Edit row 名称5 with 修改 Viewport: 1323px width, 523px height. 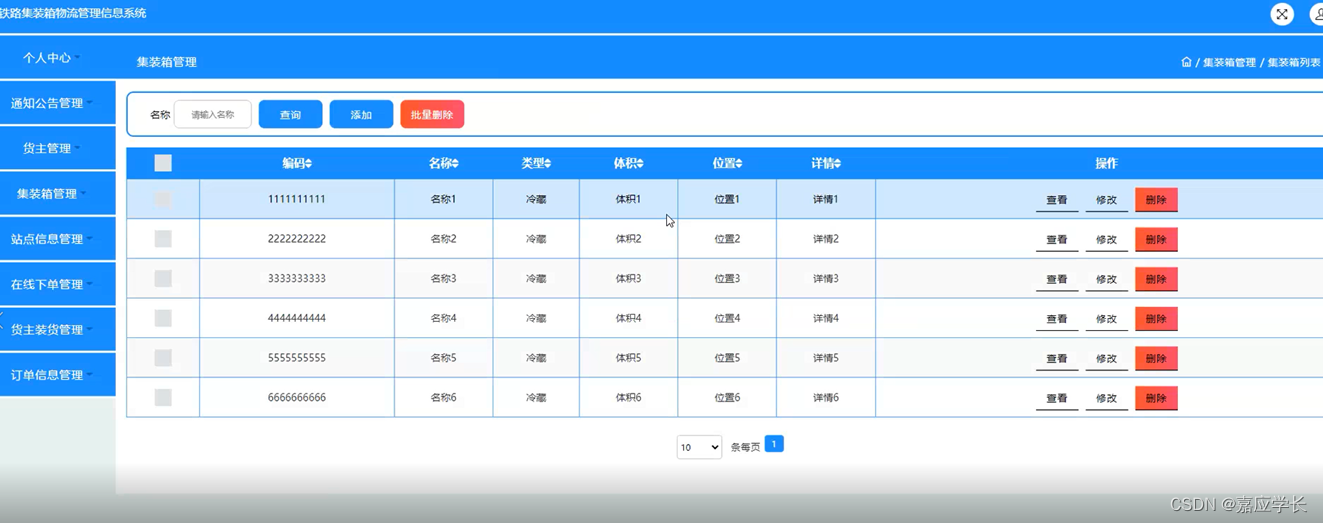click(1106, 359)
